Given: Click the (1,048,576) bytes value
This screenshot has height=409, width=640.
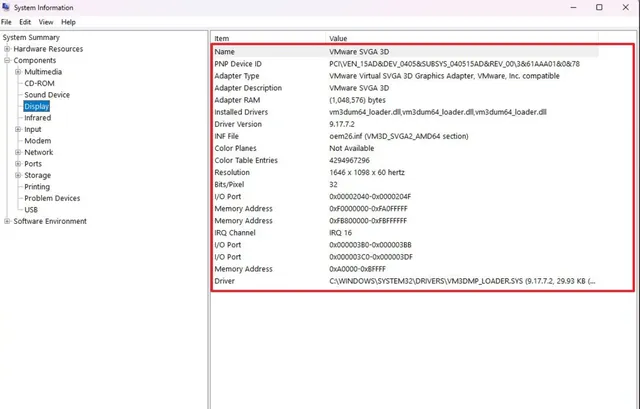Looking at the screenshot, I should (357, 100).
